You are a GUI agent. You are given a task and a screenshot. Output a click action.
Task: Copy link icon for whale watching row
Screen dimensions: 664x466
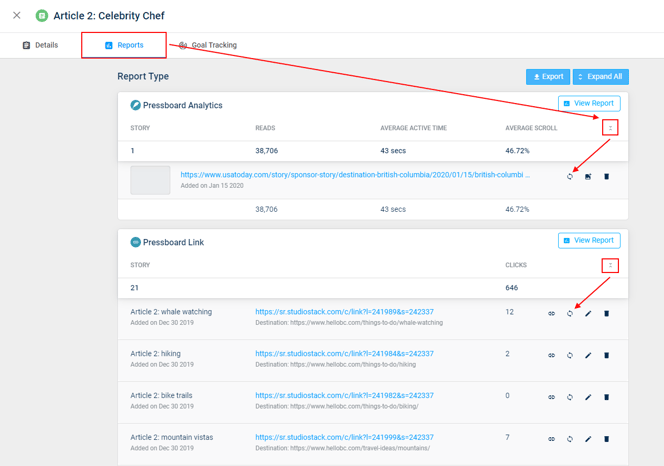tap(551, 313)
